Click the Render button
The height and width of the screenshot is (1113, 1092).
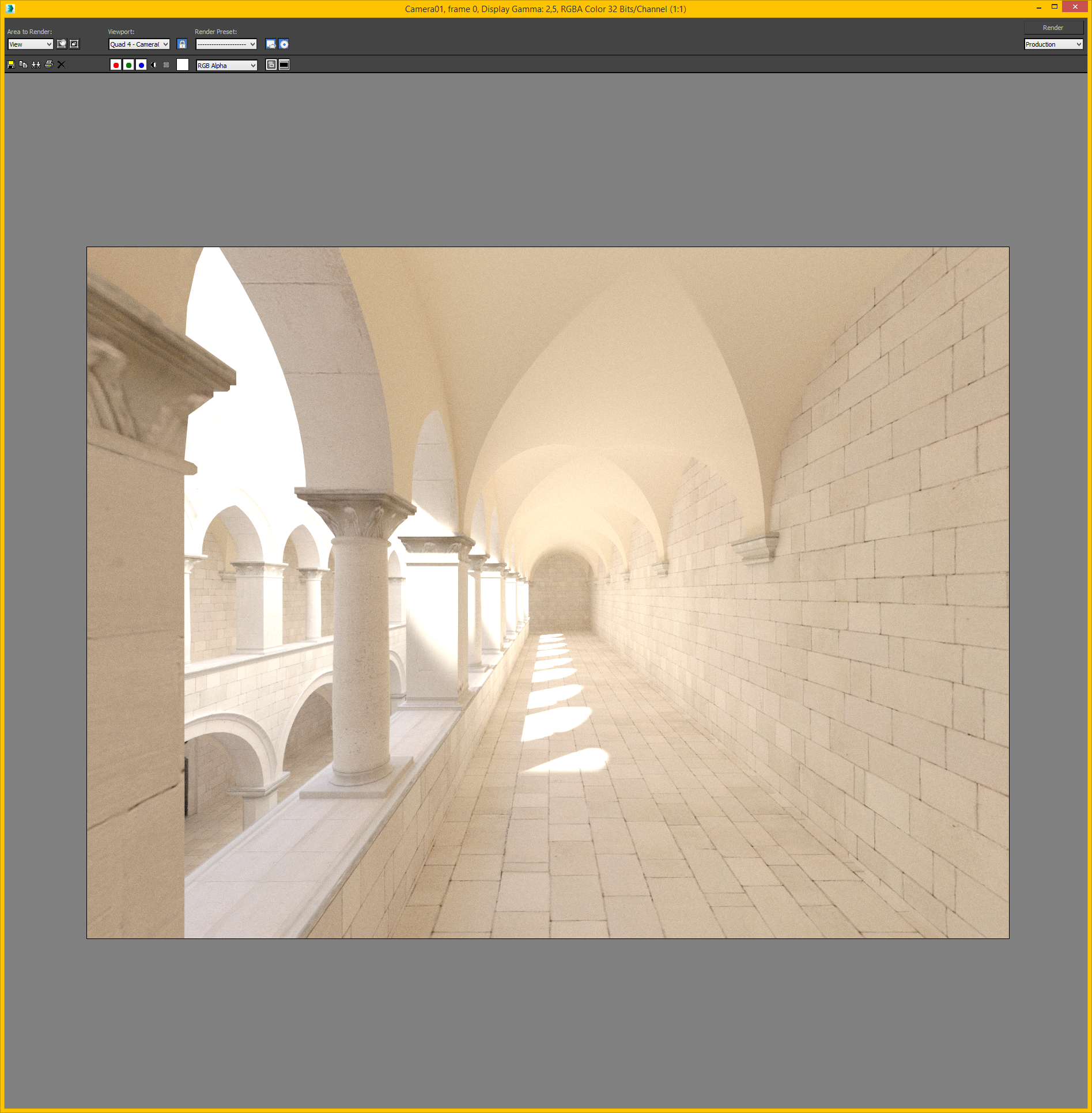tap(1052, 28)
